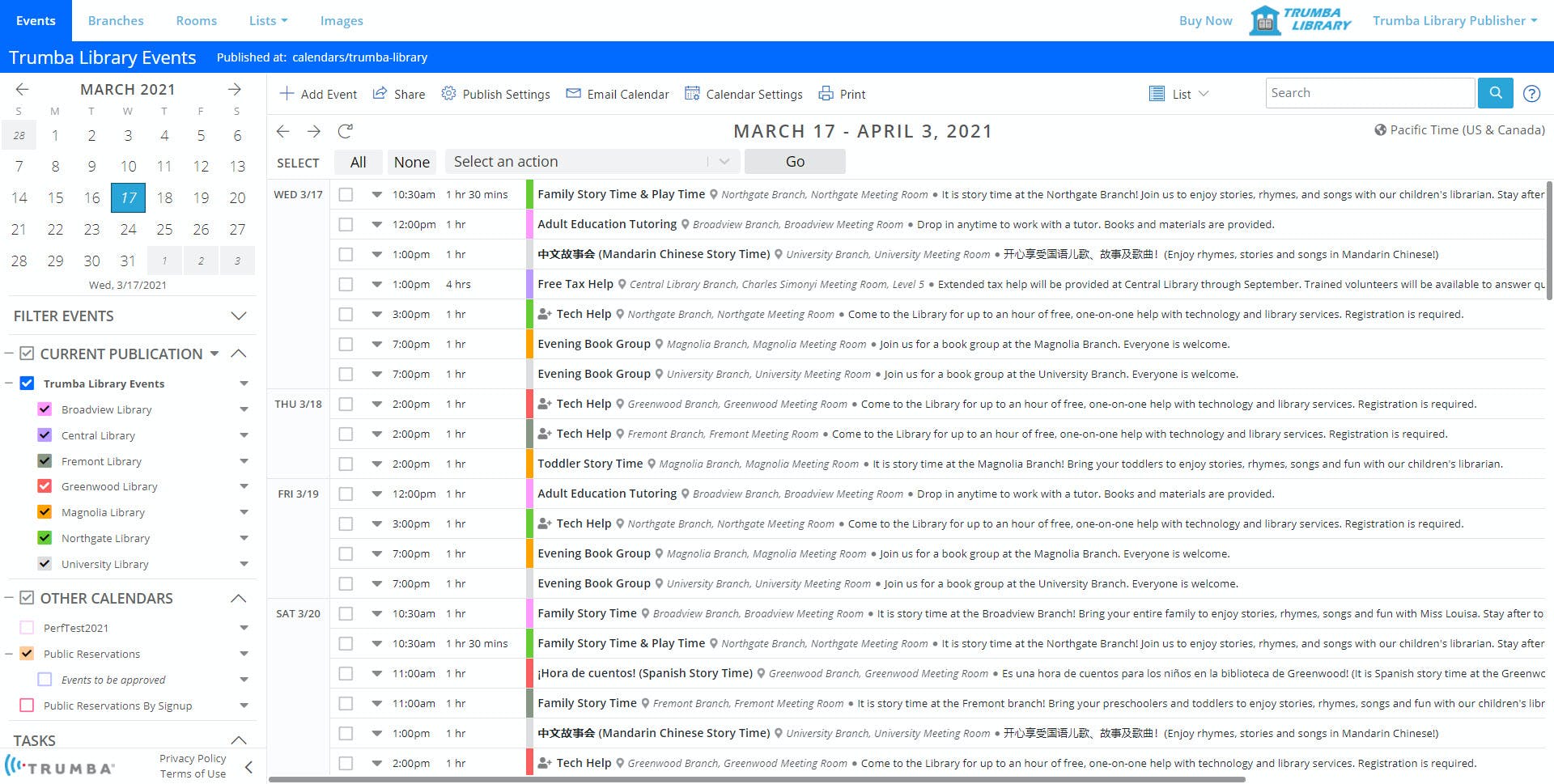Click the Email Calendar envelope icon

click(x=573, y=94)
